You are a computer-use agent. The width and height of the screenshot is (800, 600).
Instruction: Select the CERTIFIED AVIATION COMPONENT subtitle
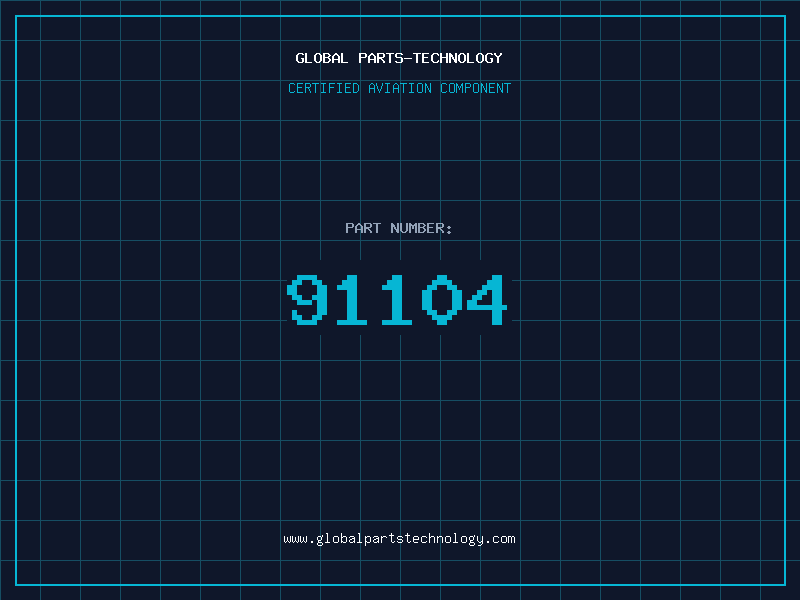[399, 88]
